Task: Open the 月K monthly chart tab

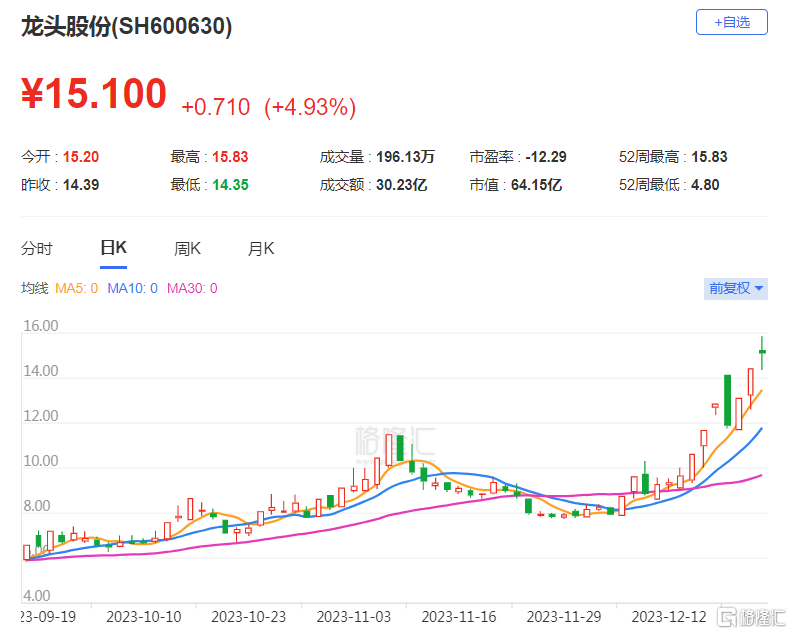Action: [261, 249]
